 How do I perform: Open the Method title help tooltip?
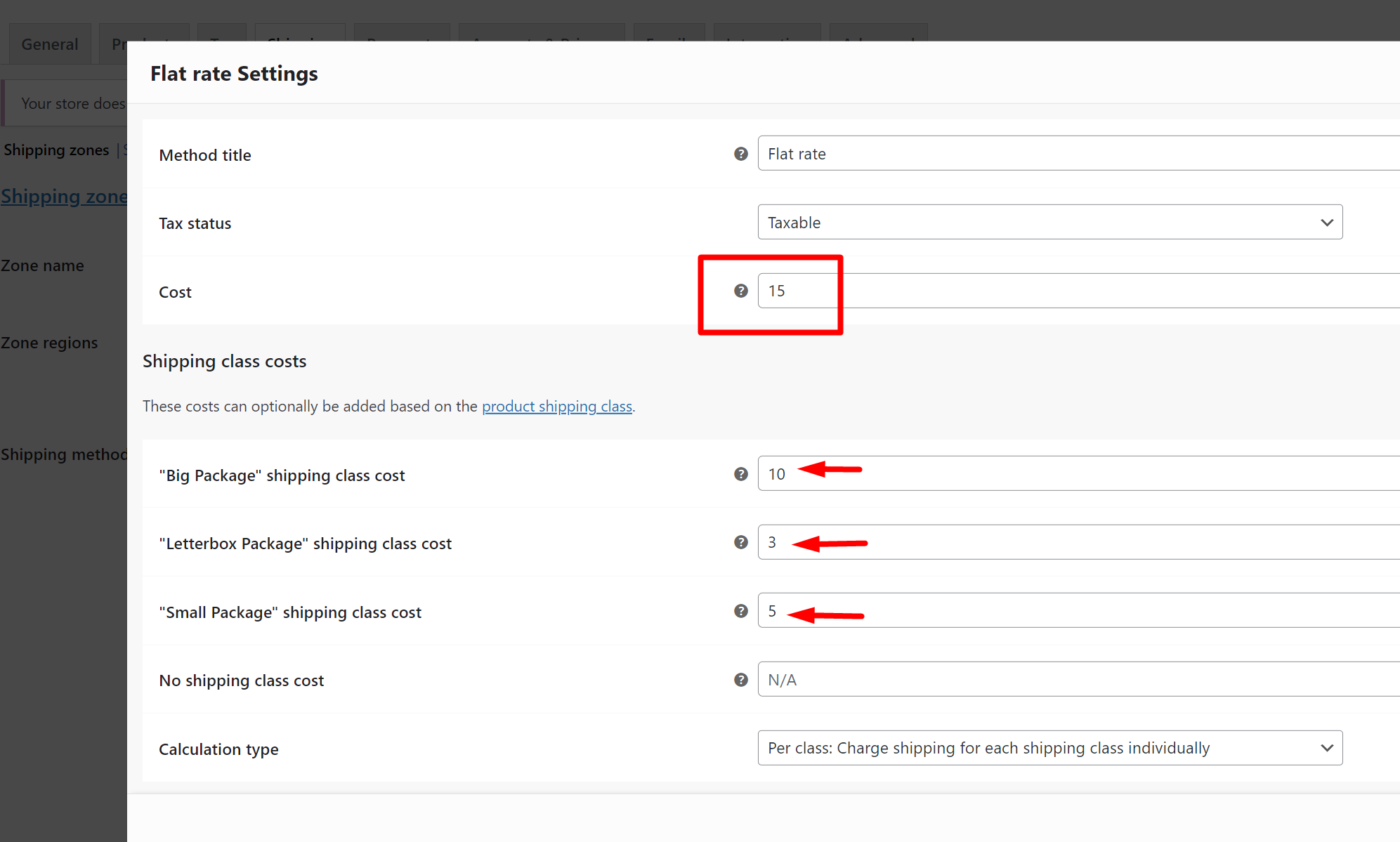tap(741, 154)
